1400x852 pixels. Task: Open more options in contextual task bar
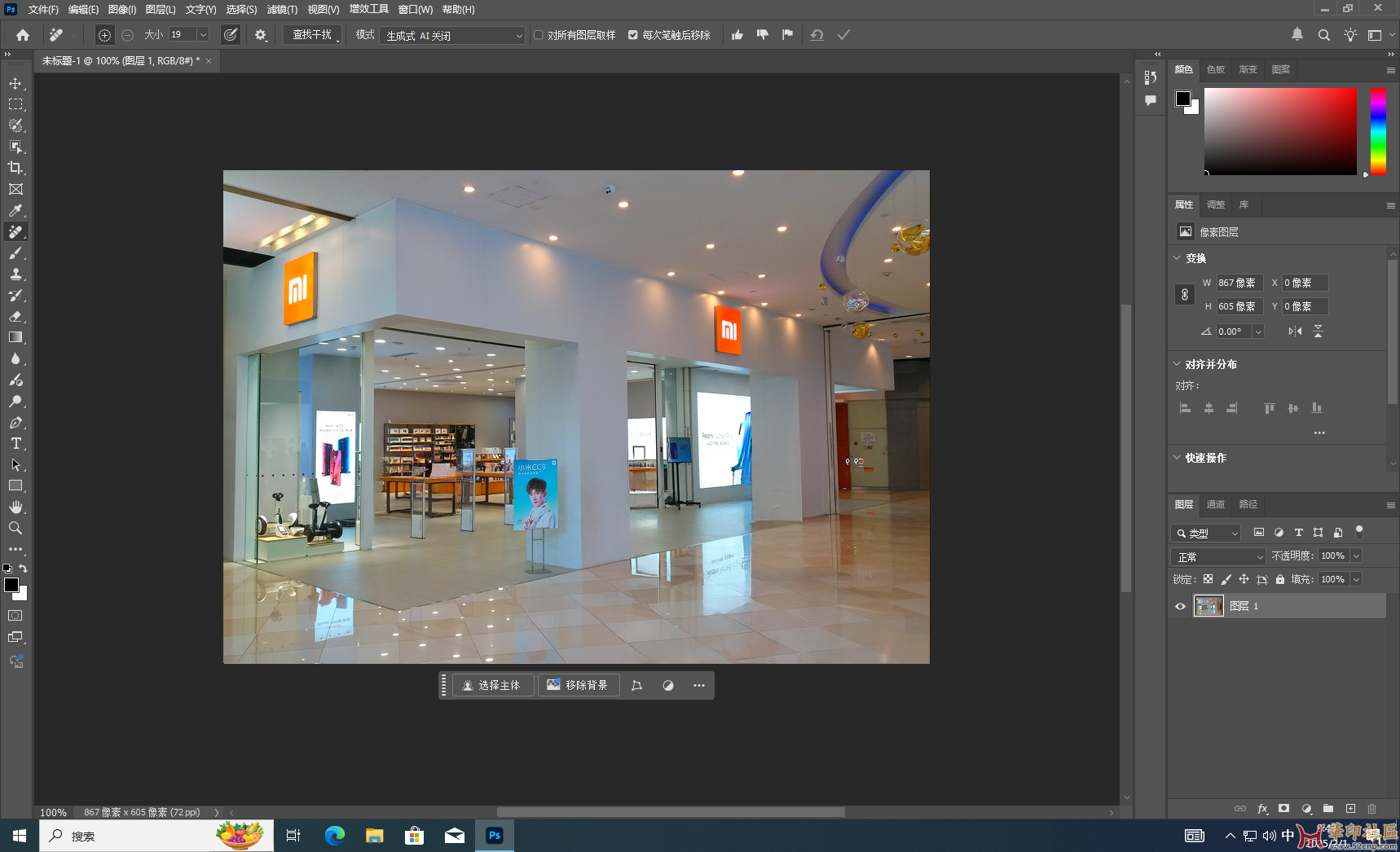(699, 685)
